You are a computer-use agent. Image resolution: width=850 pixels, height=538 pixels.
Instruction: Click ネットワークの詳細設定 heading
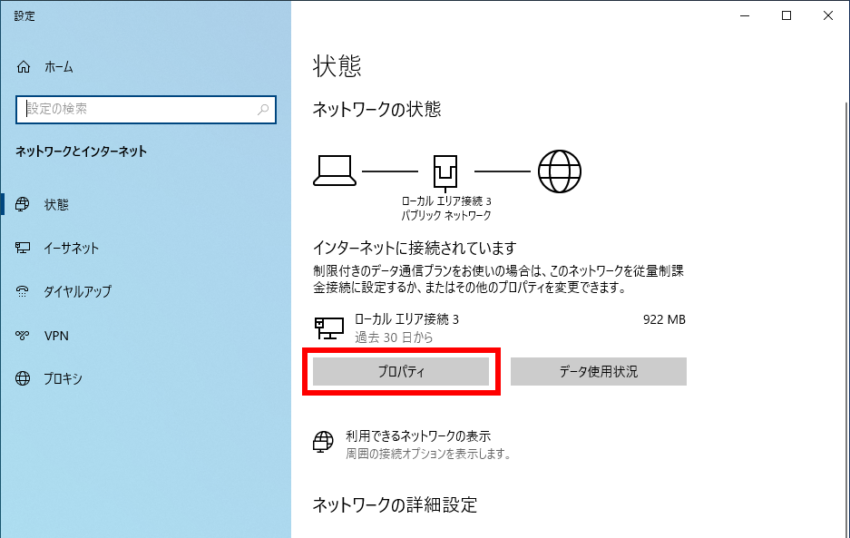[395, 505]
